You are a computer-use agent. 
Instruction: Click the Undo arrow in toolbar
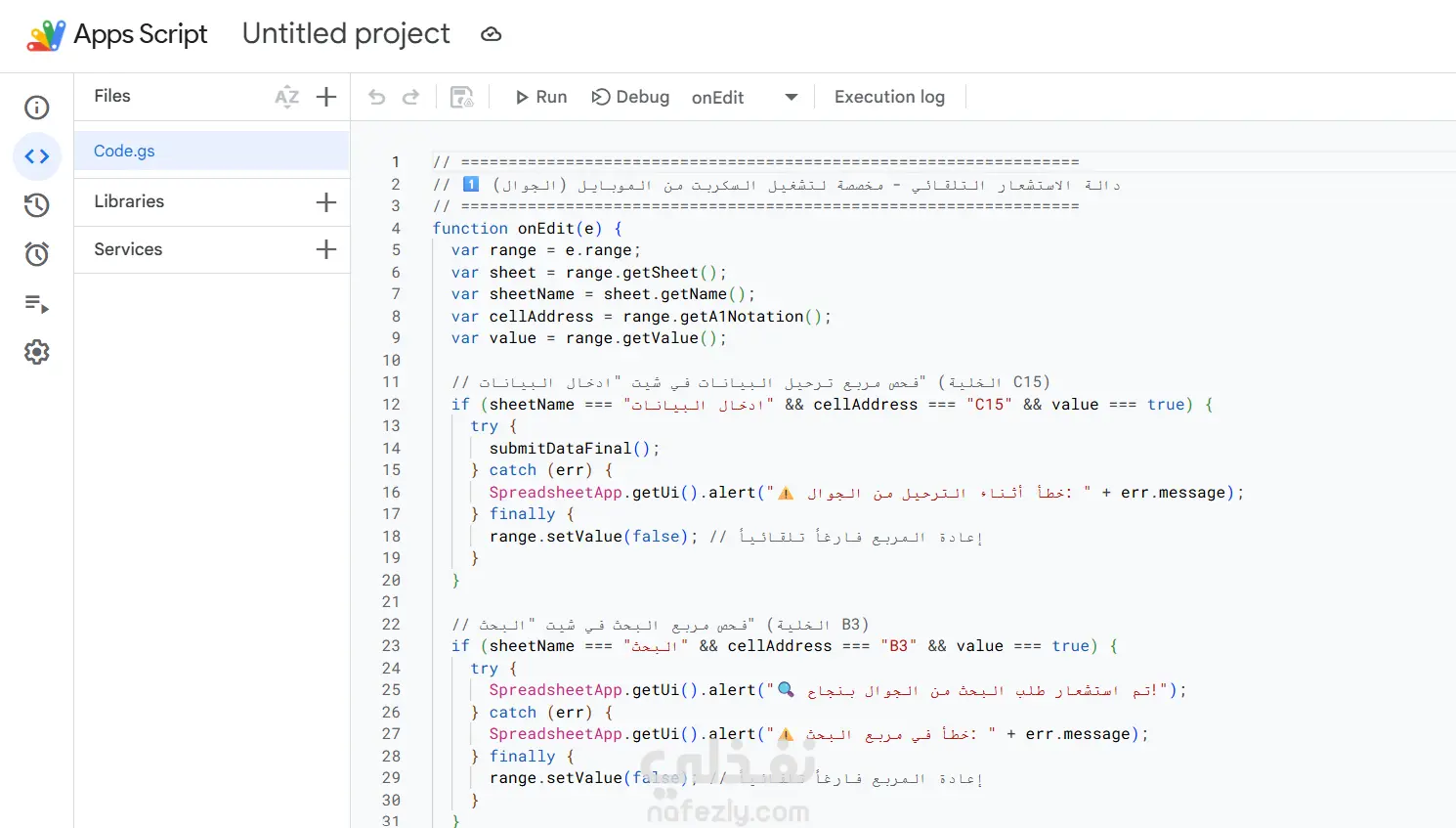(376, 97)
